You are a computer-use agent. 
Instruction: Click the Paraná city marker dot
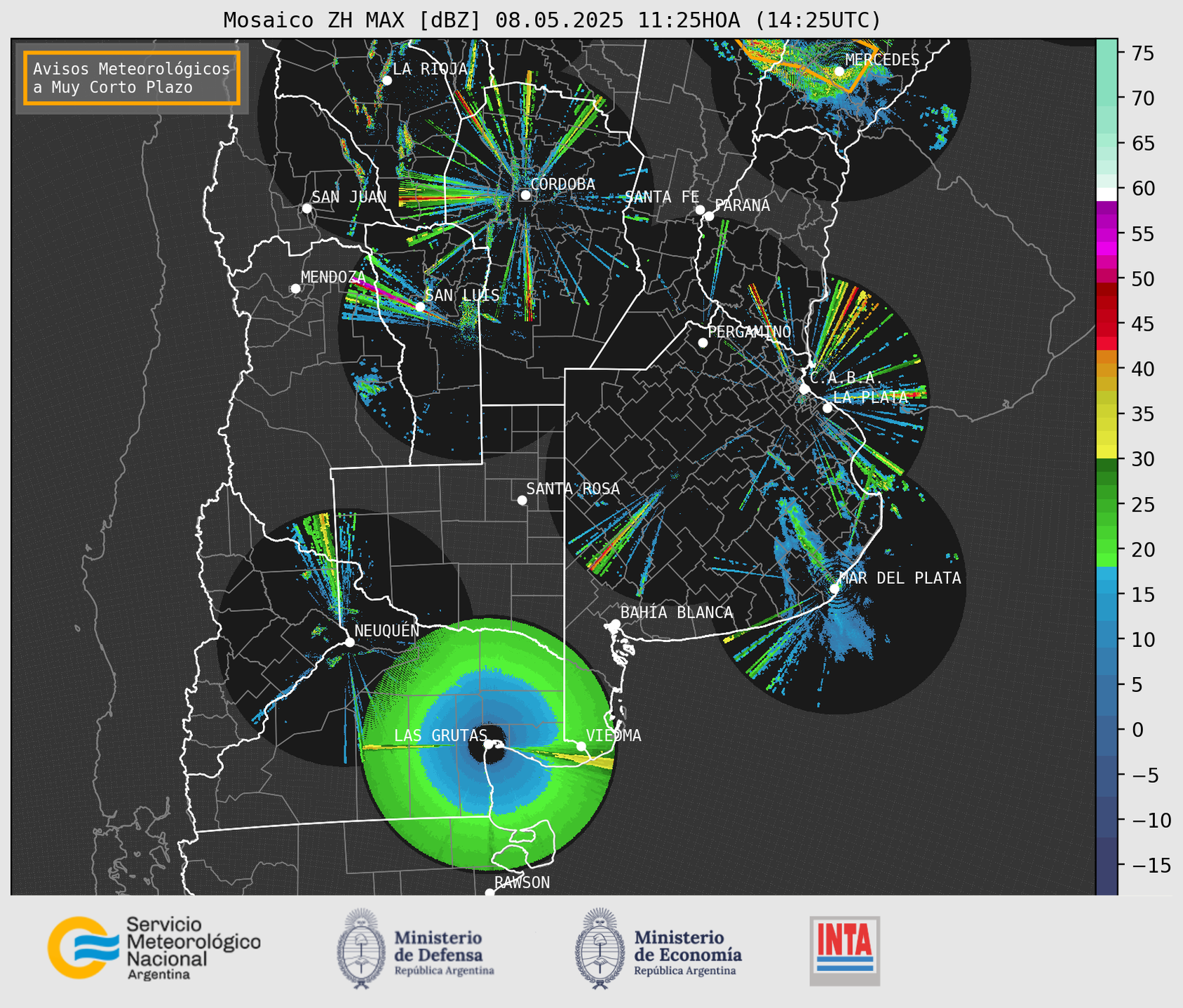[709, 216]
